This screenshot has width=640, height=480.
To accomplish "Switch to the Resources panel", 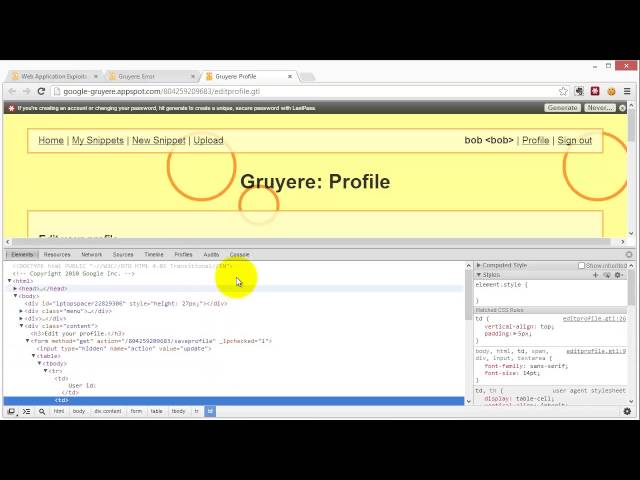I will click(x=57, y=254).
